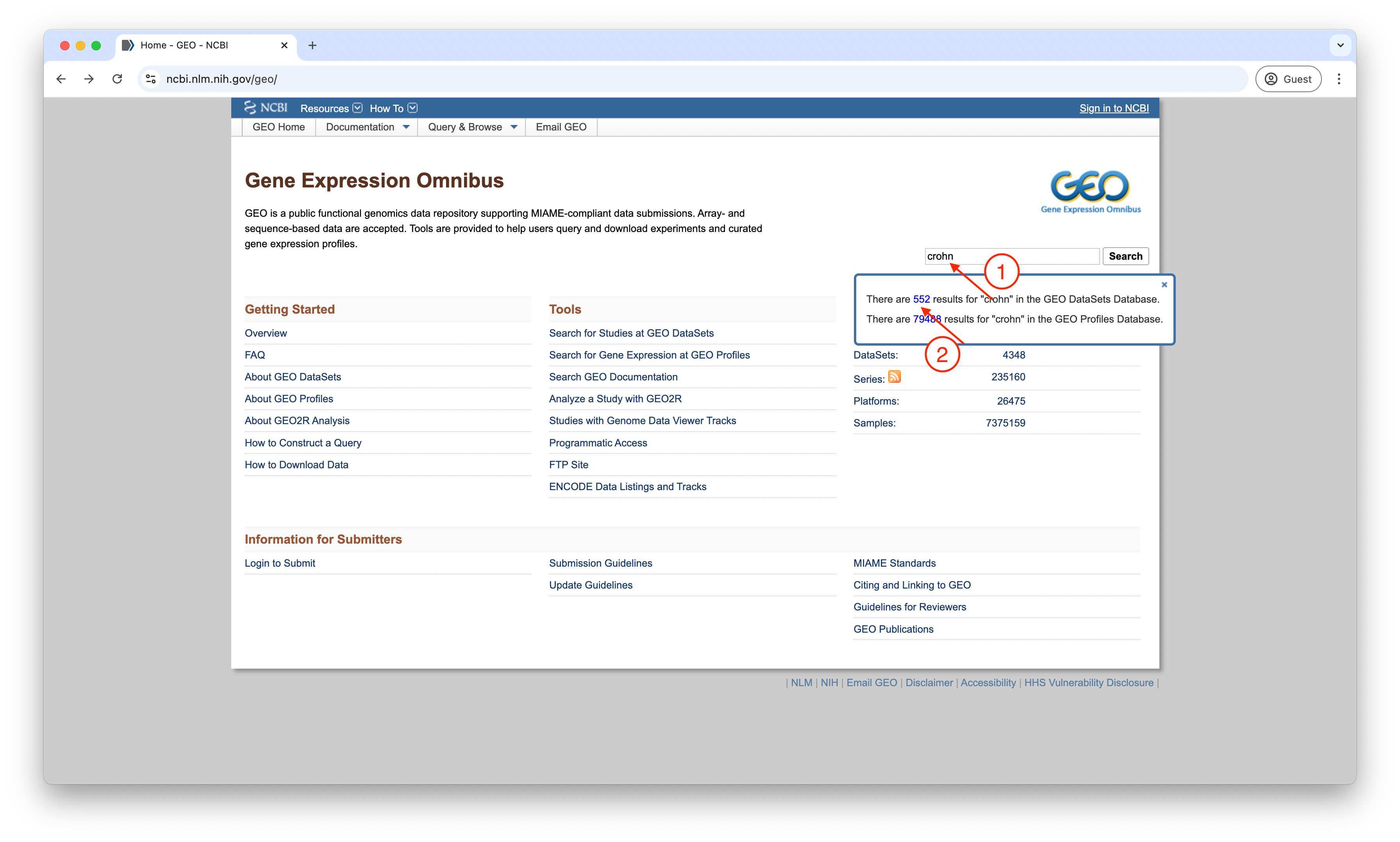Click the Search button

coord(1125,257)
